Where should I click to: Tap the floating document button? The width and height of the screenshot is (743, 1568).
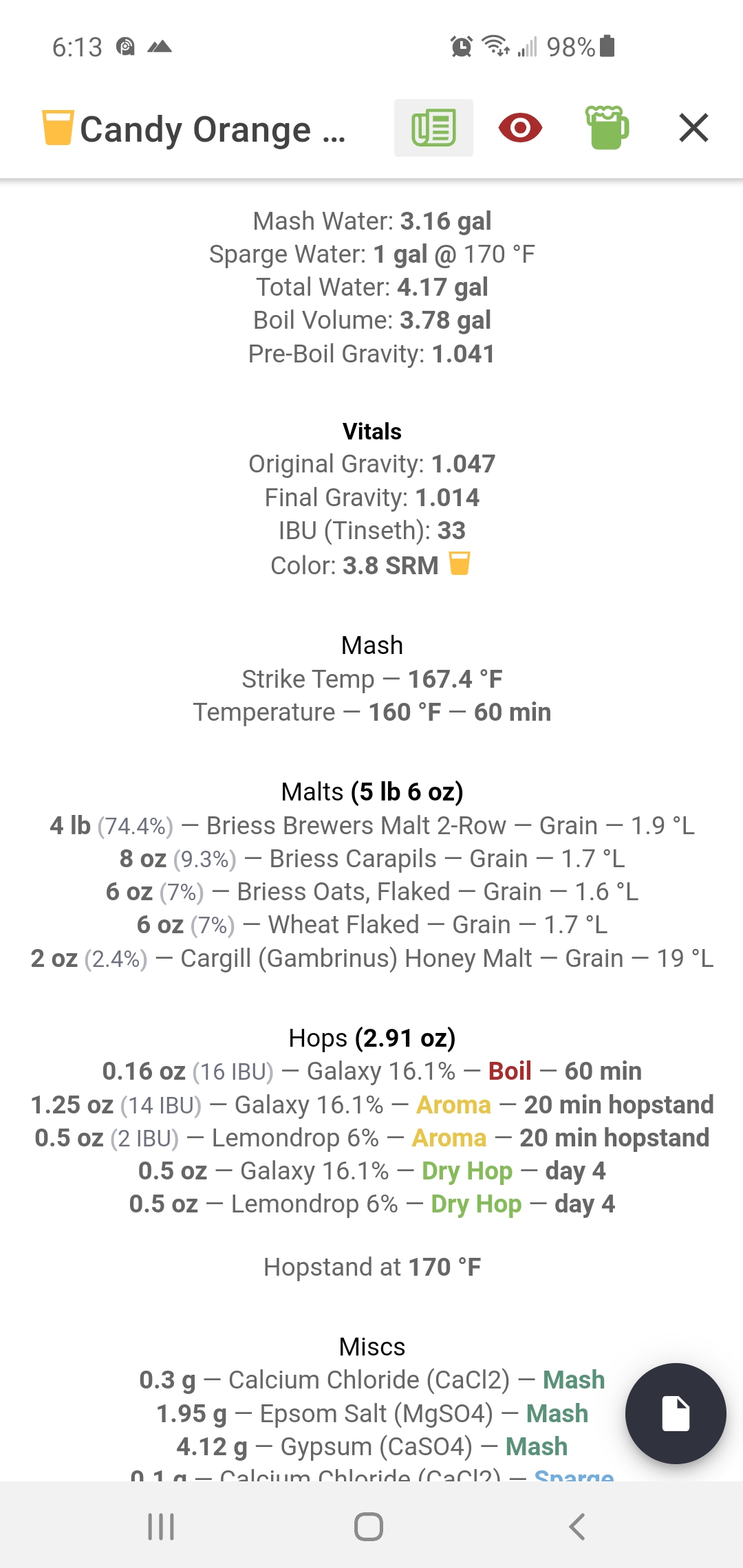click(x=676, y=1413)
